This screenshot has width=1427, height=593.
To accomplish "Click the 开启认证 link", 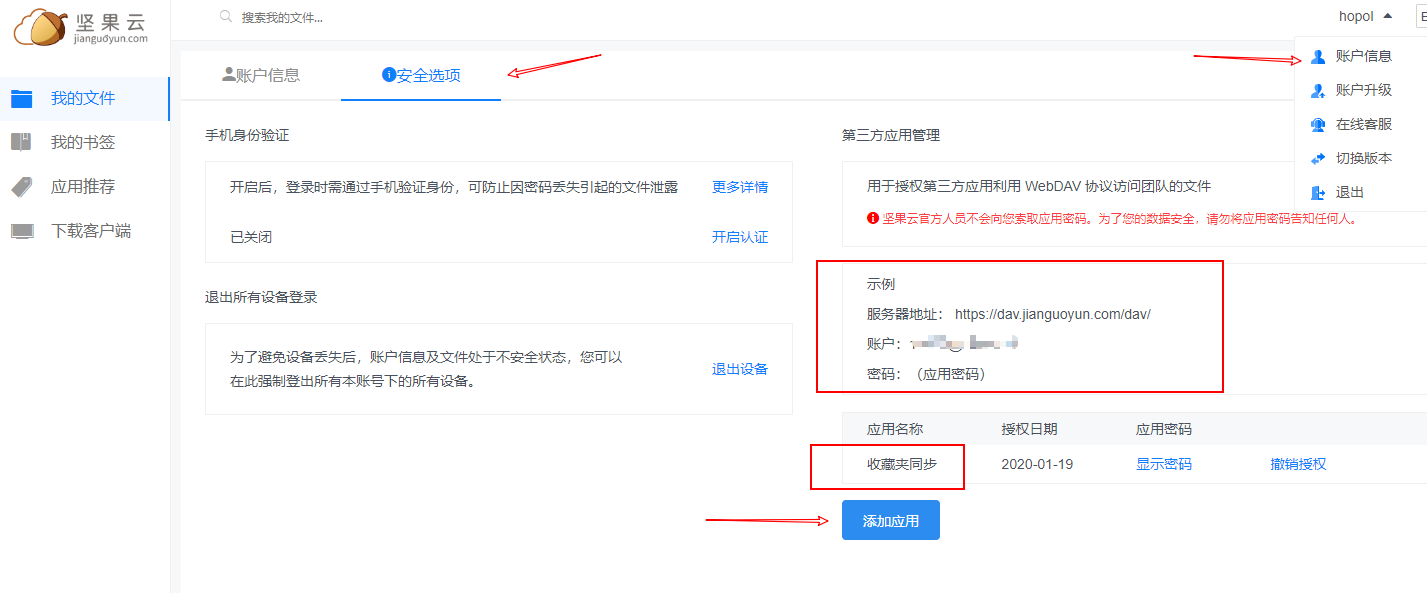I will 740,237.
